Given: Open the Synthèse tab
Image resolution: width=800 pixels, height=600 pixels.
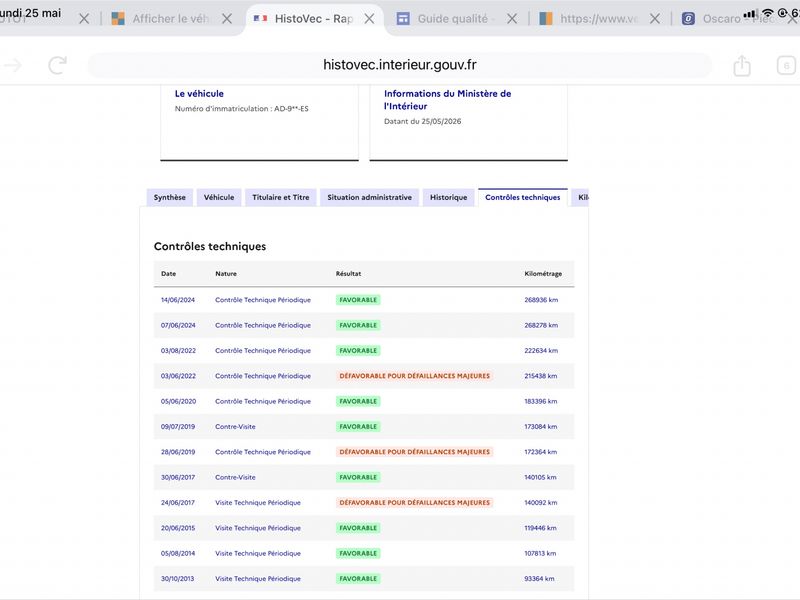Looking at the screenshot, I should pos(170,197).
